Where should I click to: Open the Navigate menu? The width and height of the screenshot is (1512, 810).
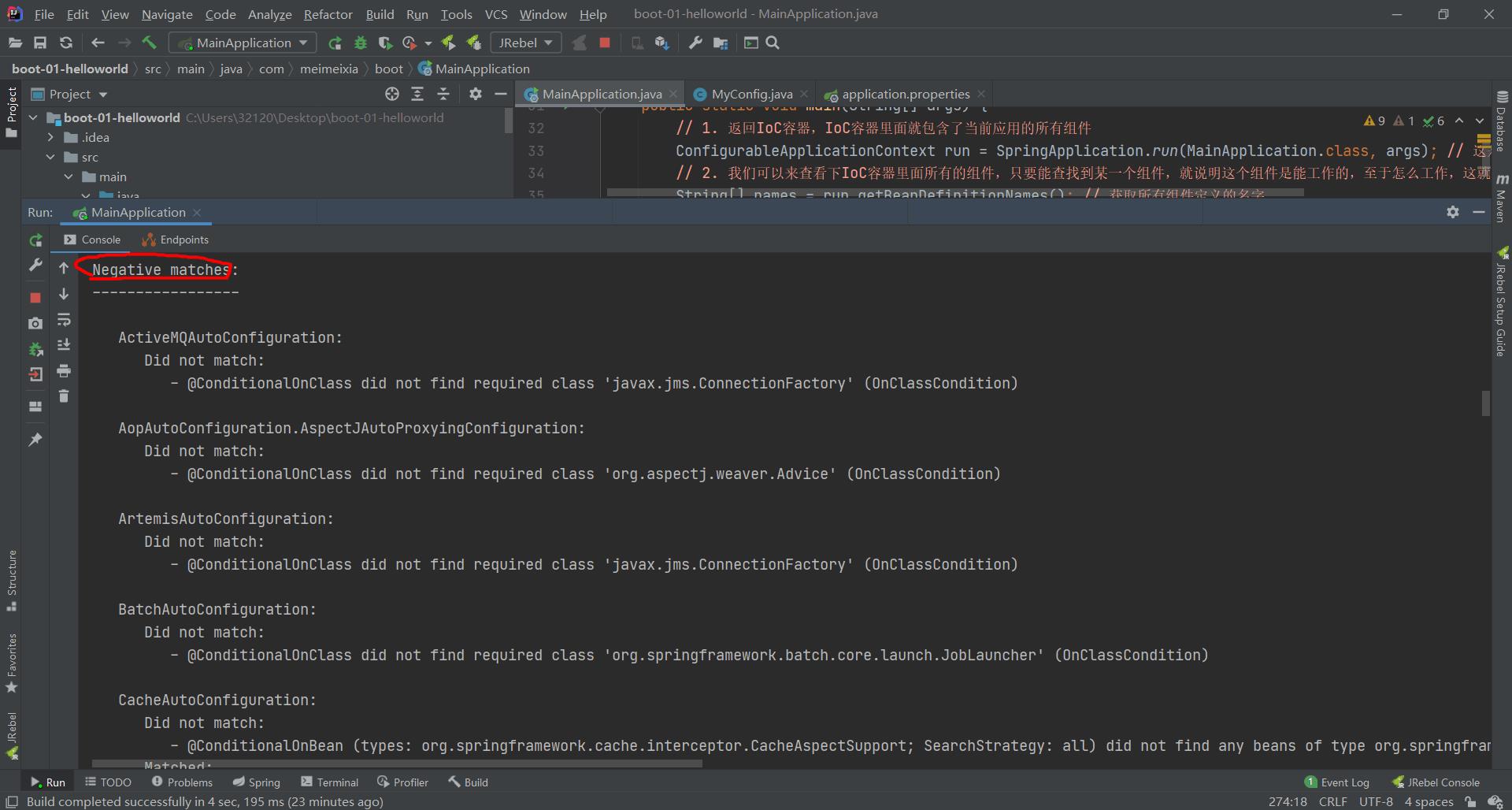click(x=167, y=14)
